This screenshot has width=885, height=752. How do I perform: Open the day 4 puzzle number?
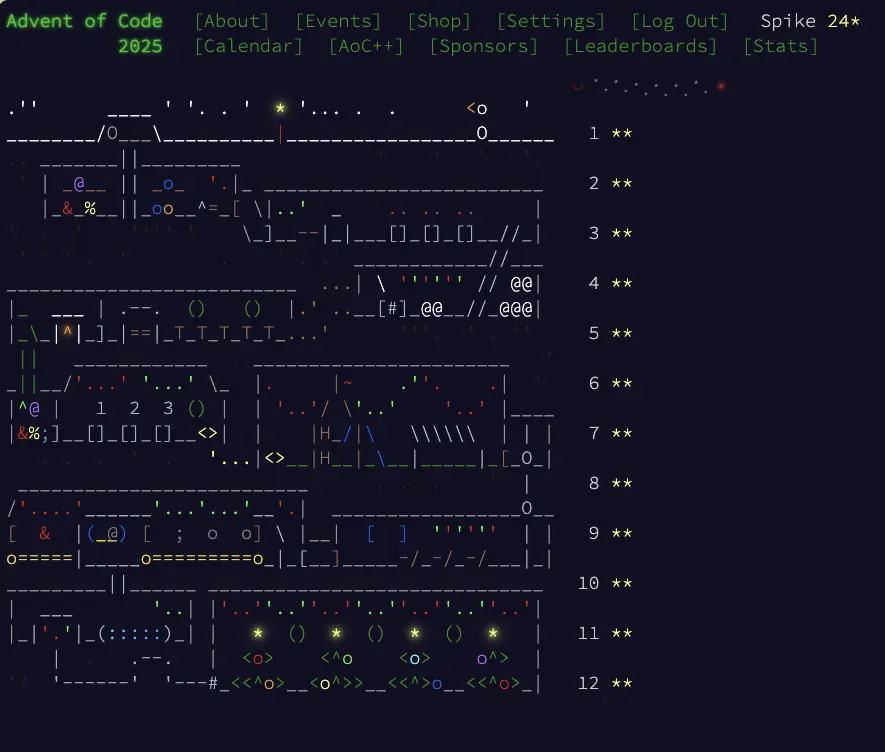[x=593, y=284]
